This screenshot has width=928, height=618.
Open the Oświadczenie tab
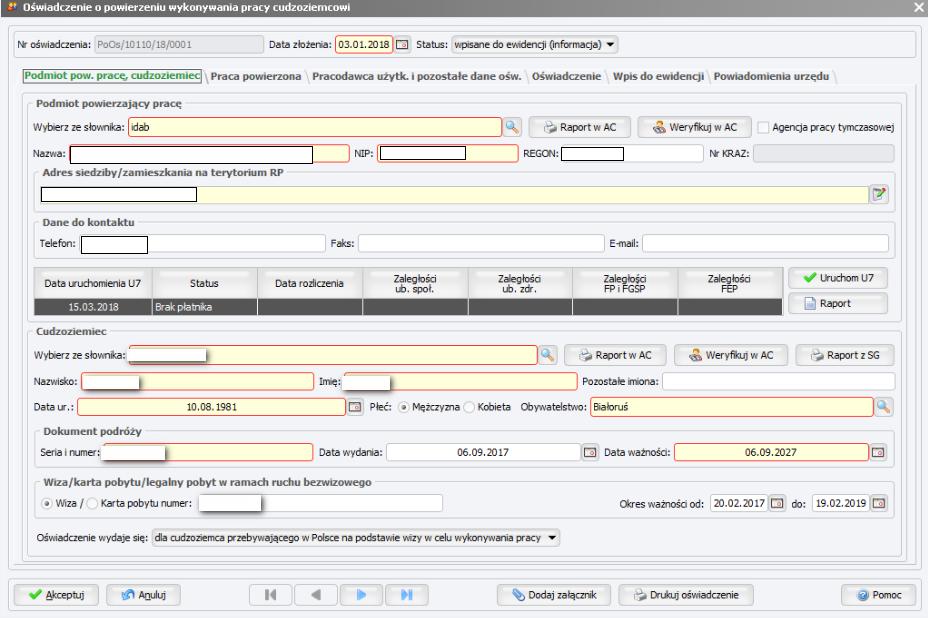point(566,76)
